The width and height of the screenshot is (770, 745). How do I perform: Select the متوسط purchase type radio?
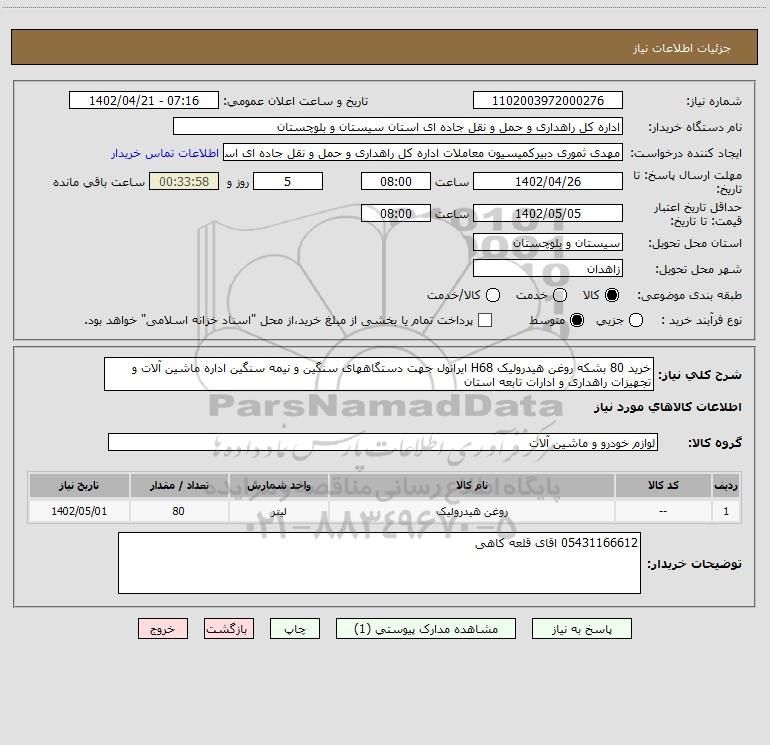[x=577, y=320]
